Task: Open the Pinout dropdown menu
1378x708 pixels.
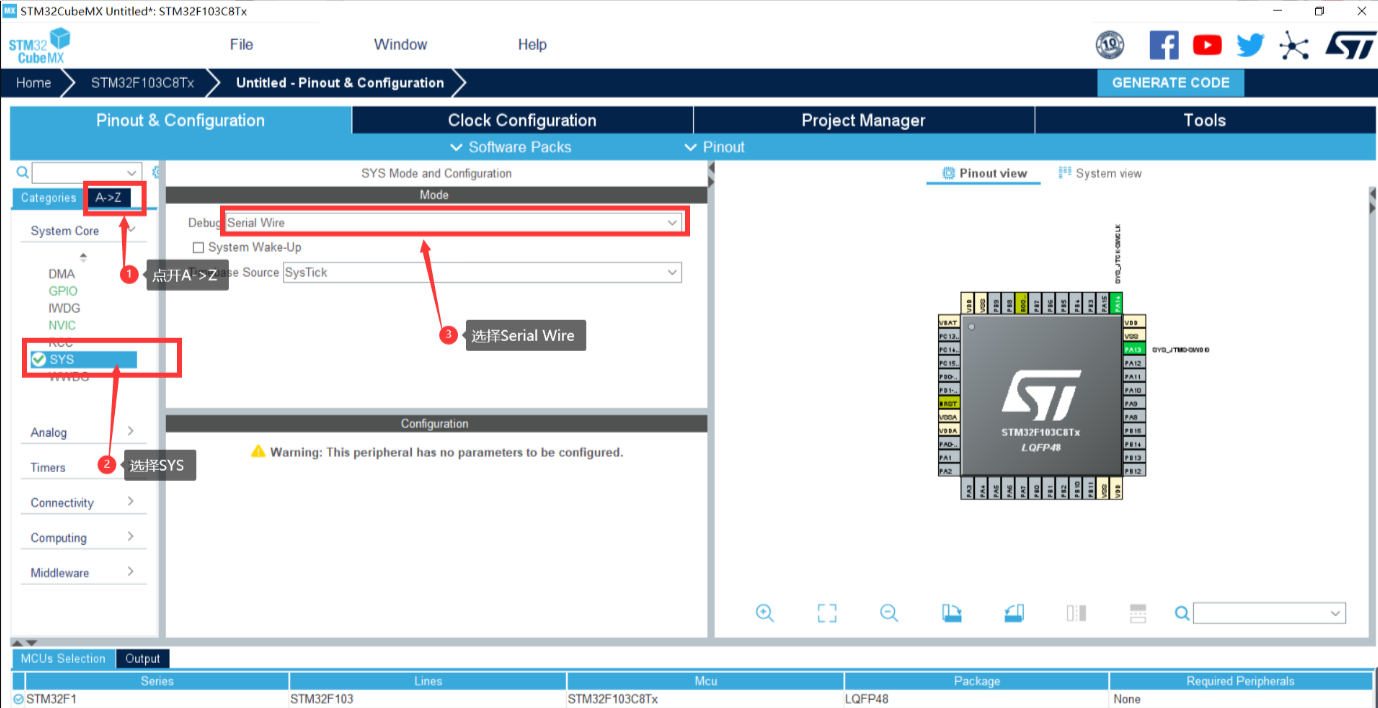Action: (714, 147)
